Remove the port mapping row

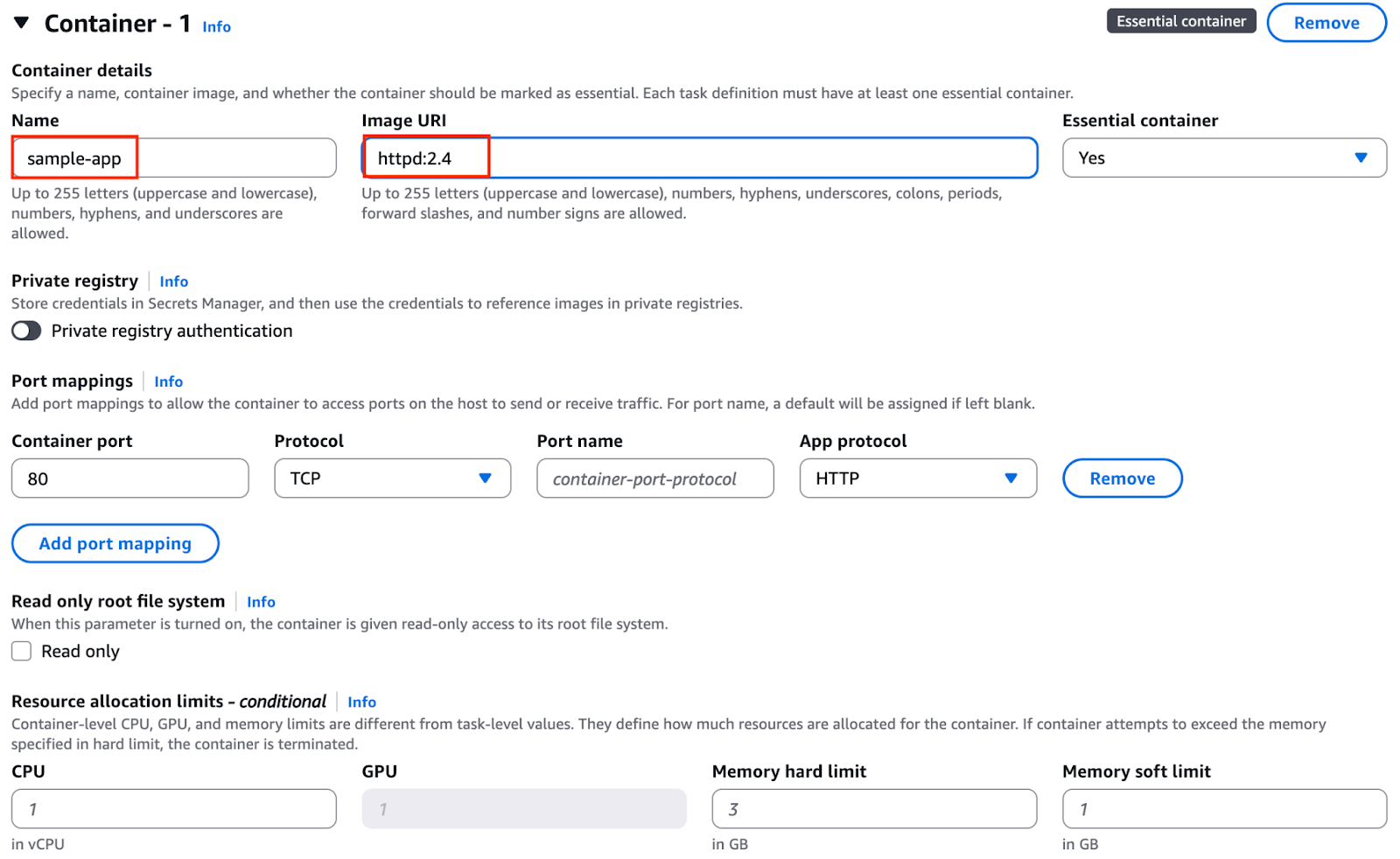pyautogui.click(x=1123, y=478)
